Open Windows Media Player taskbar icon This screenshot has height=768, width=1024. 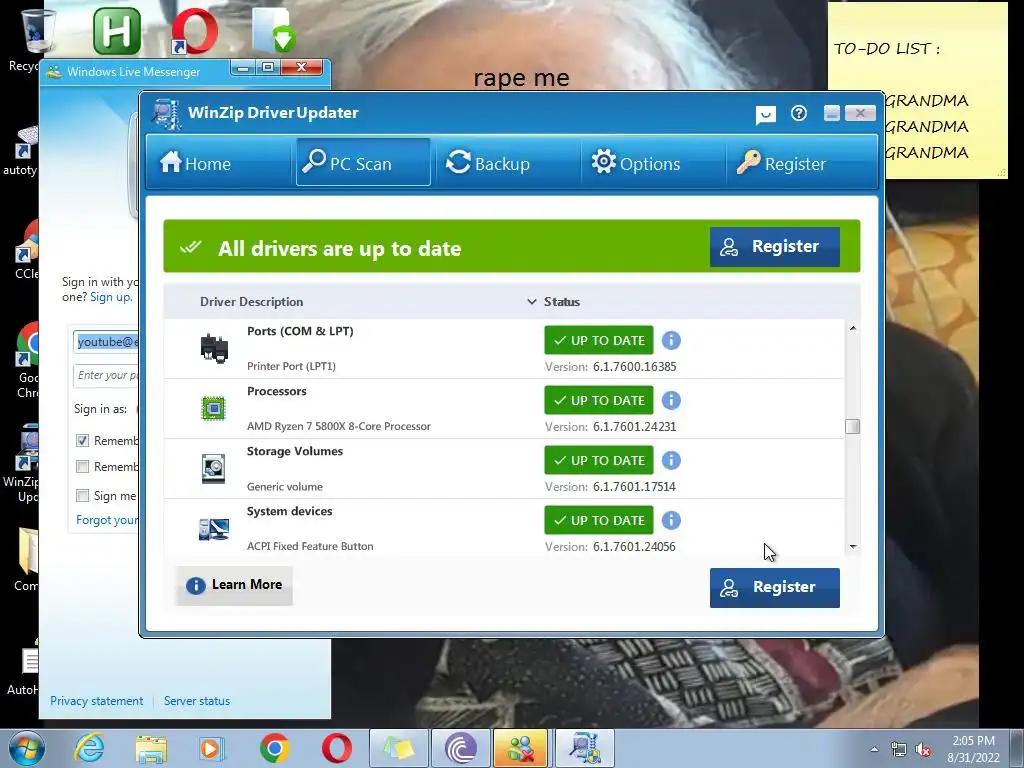212,749
